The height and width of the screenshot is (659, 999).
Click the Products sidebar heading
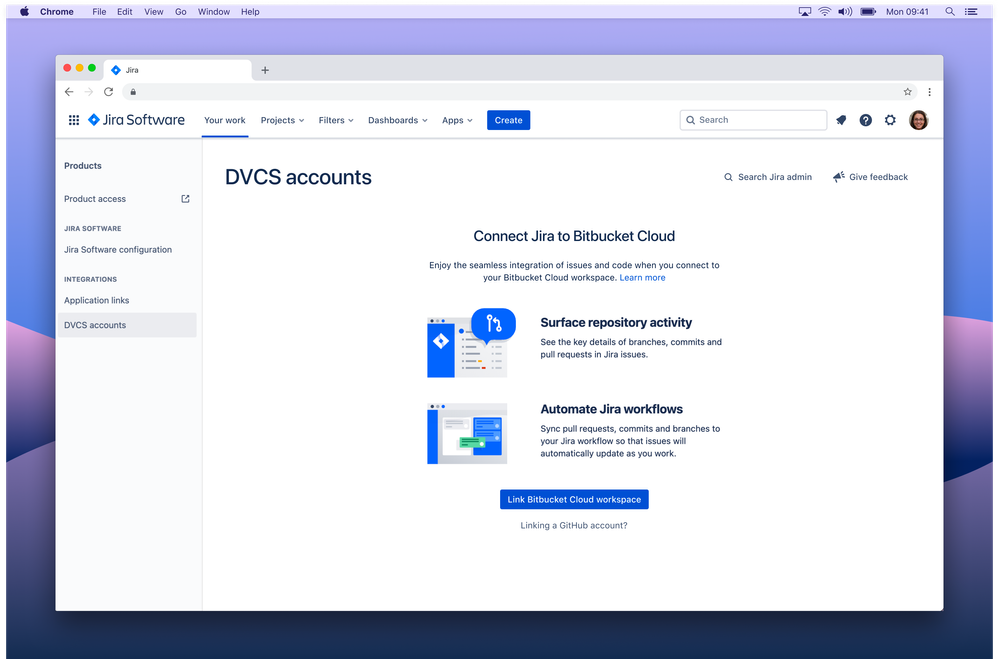pyautogui.click(x=83, y=166)
